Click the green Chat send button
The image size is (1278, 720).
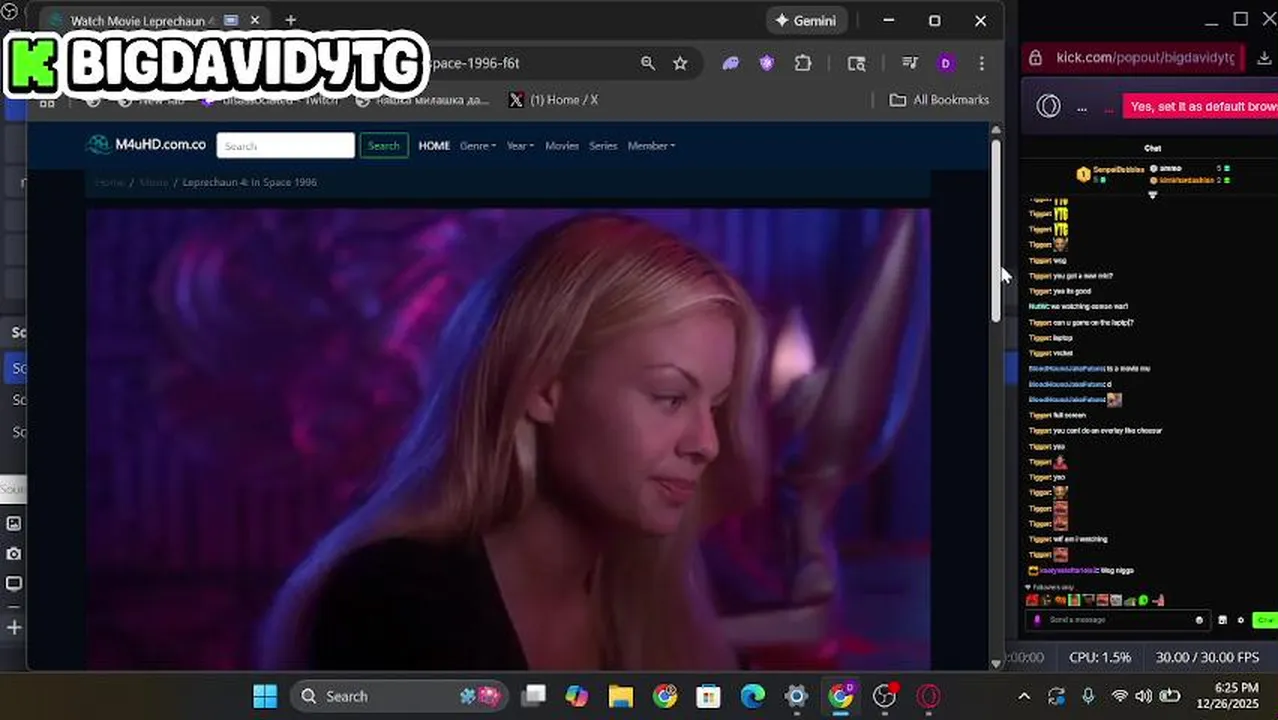click(1265, 620)
